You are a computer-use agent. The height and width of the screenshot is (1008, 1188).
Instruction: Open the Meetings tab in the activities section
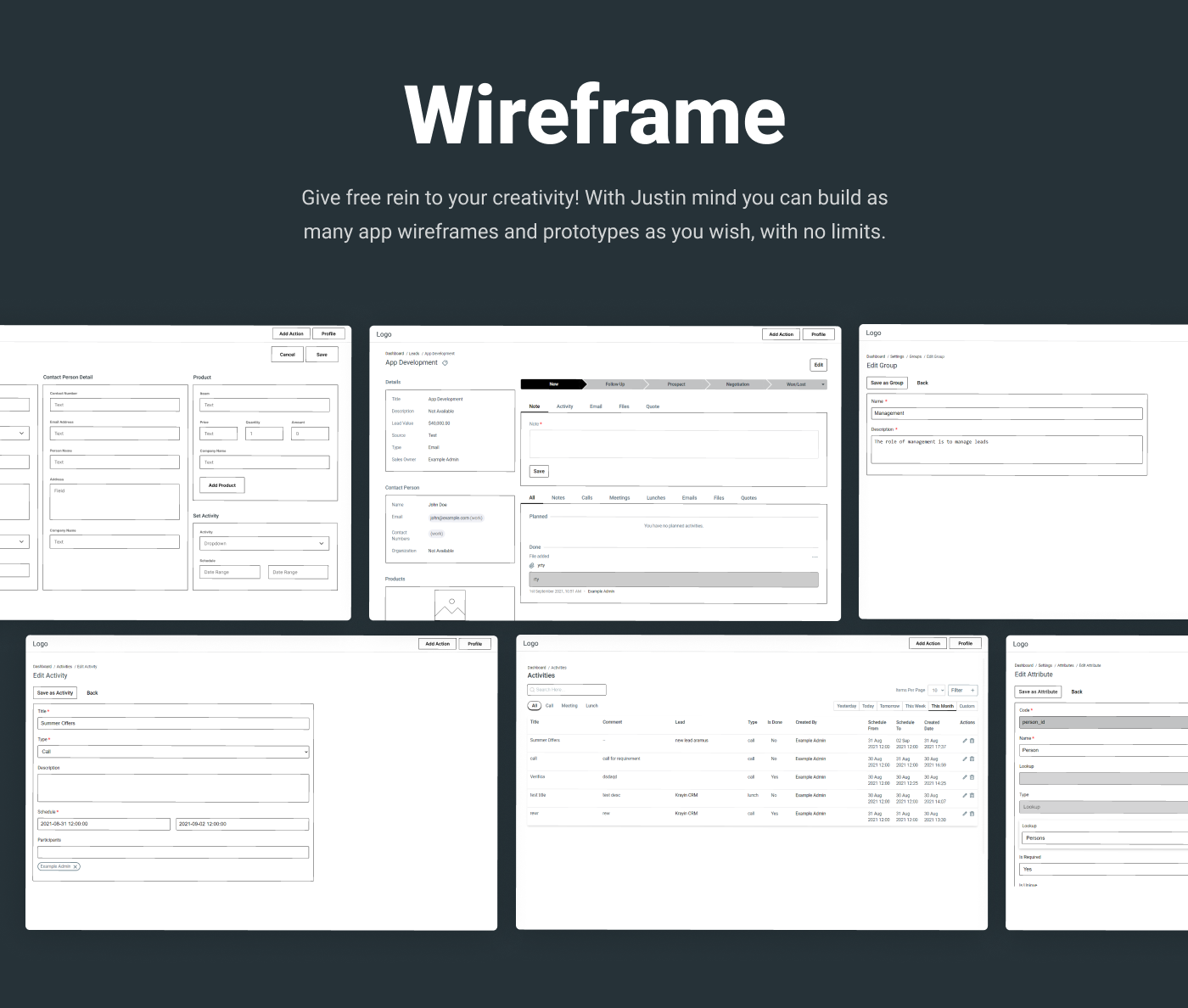pyautogui.click(x=619, y=497)
